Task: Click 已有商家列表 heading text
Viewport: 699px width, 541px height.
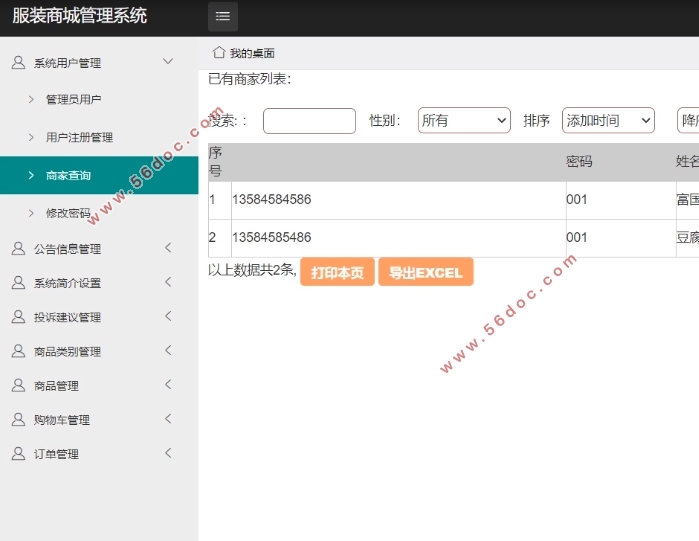Action: pos(250,79)
